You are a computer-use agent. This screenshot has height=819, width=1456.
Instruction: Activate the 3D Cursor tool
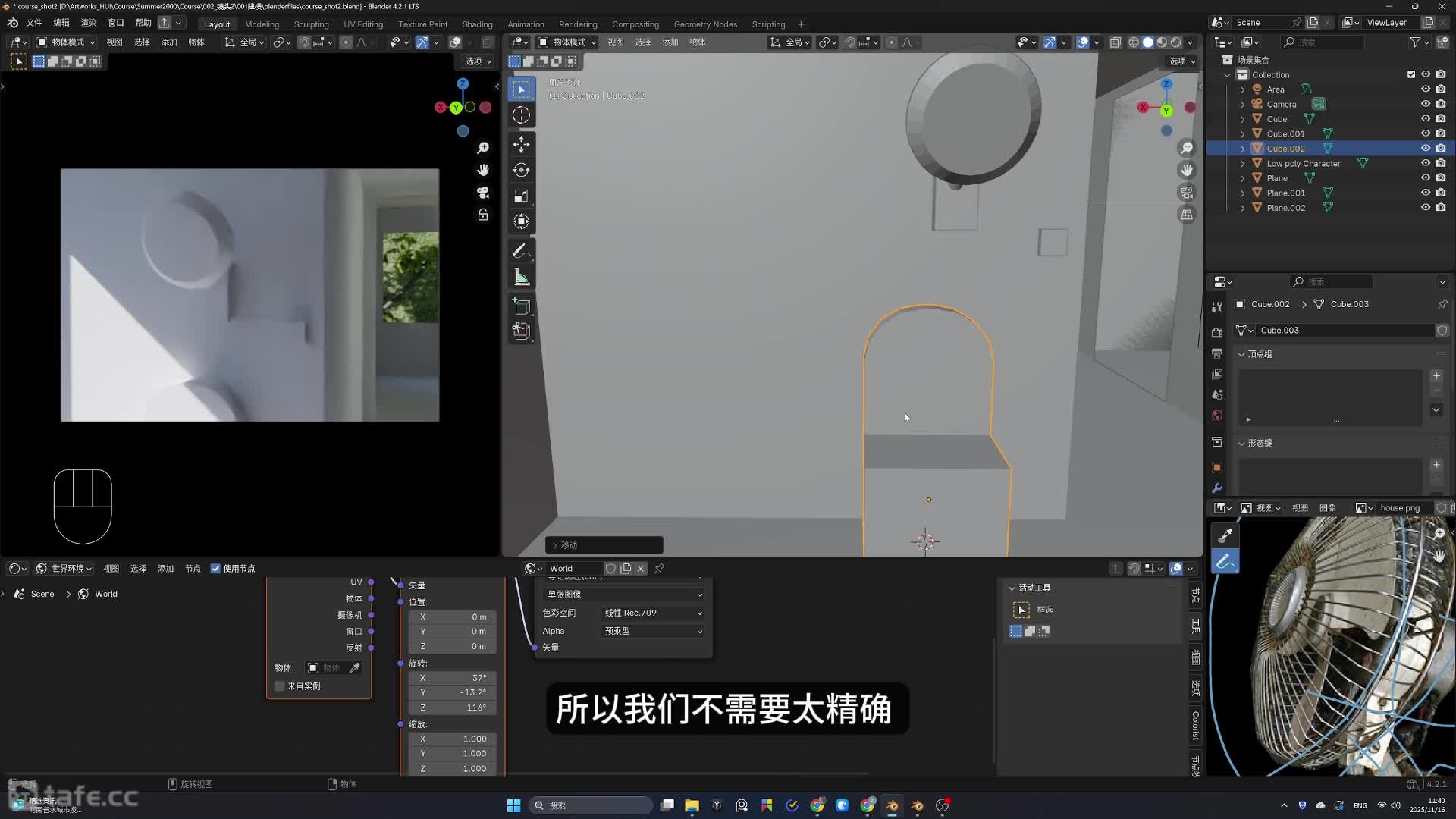point(521,115)
